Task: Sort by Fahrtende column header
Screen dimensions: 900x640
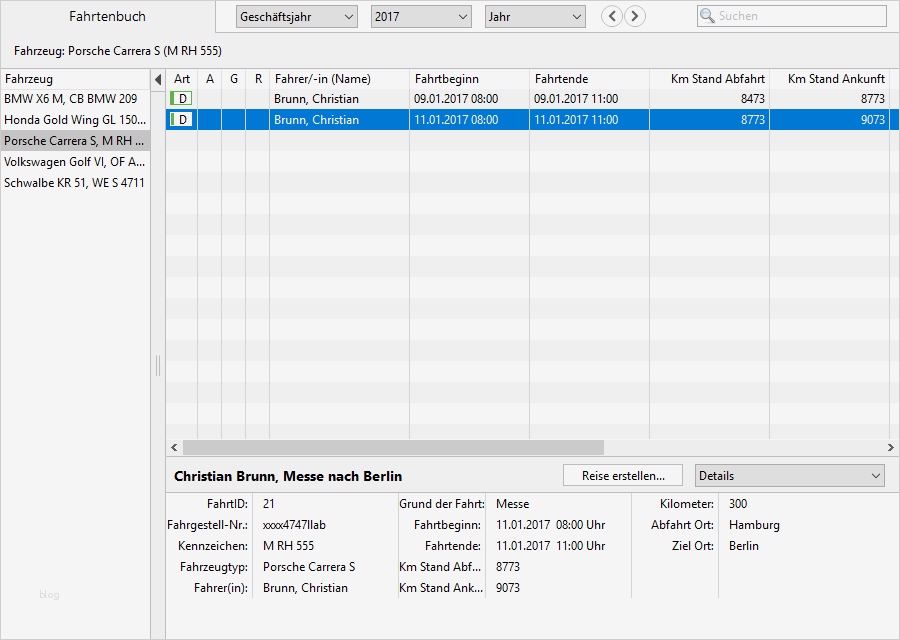Action: point(589,79)
